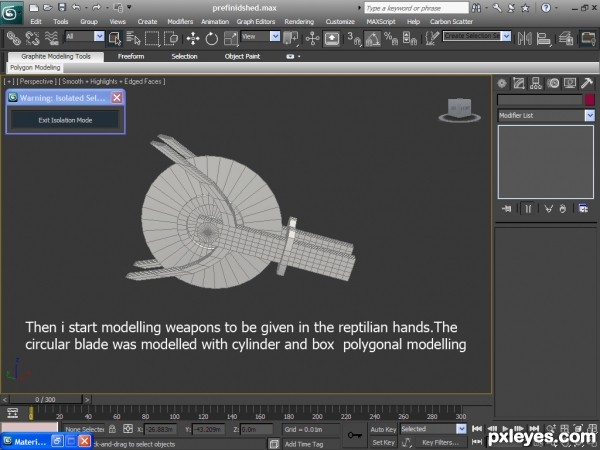This screenshot has height=450, width=600.
Task: Open the Modifiers menu
Action: click(x=180, y=21)
